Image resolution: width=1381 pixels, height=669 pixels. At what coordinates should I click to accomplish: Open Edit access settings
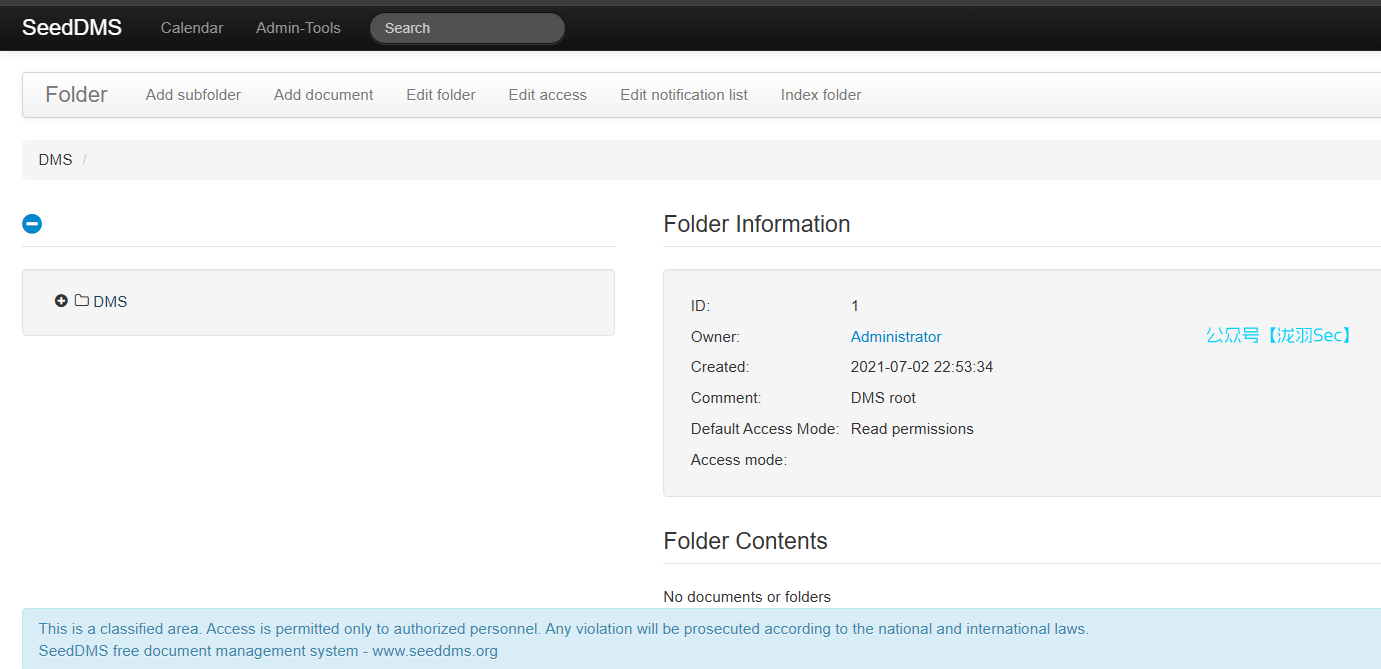[x=547, y=95]
